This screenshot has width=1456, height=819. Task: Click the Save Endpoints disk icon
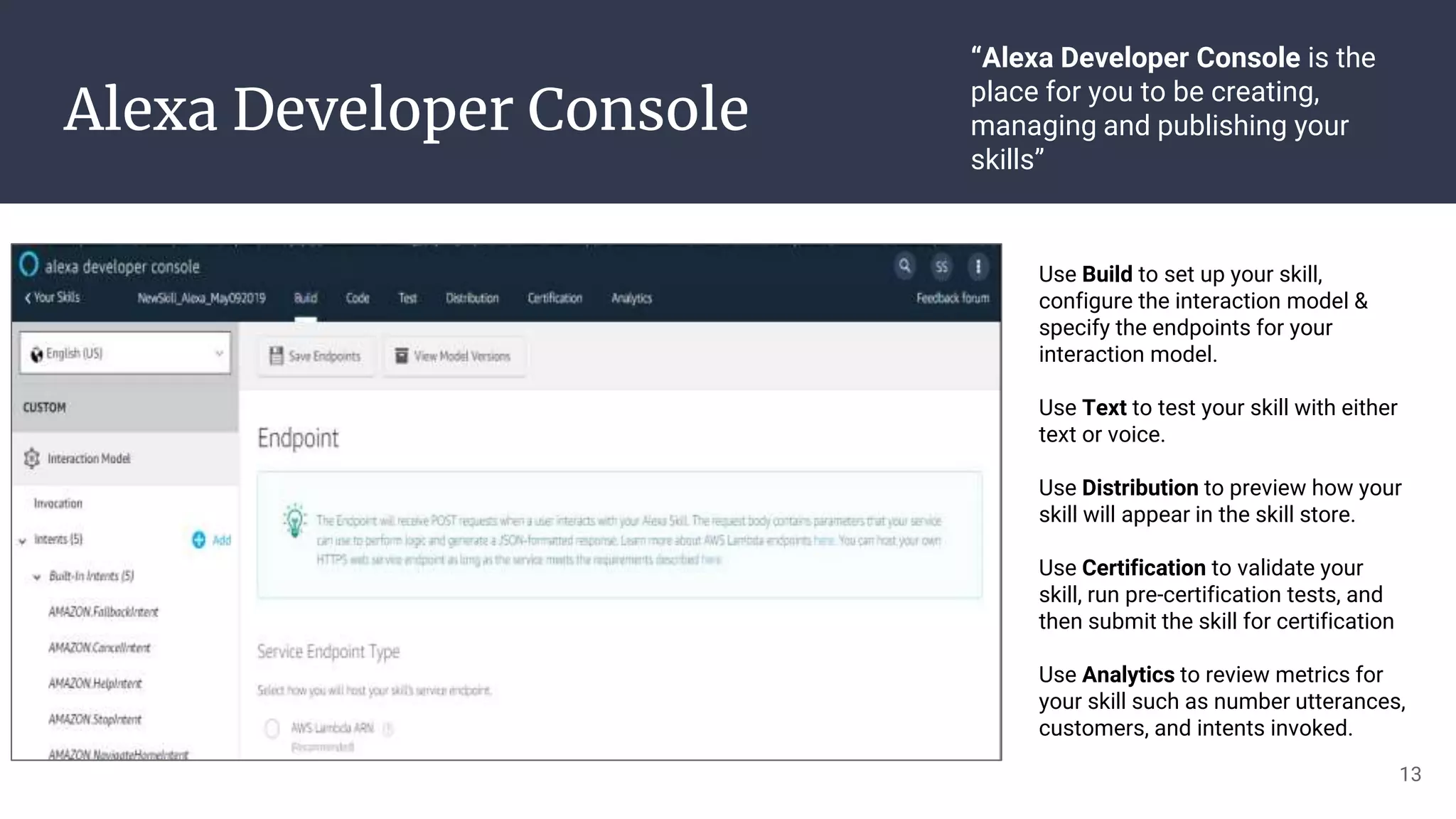click(276, 355)
